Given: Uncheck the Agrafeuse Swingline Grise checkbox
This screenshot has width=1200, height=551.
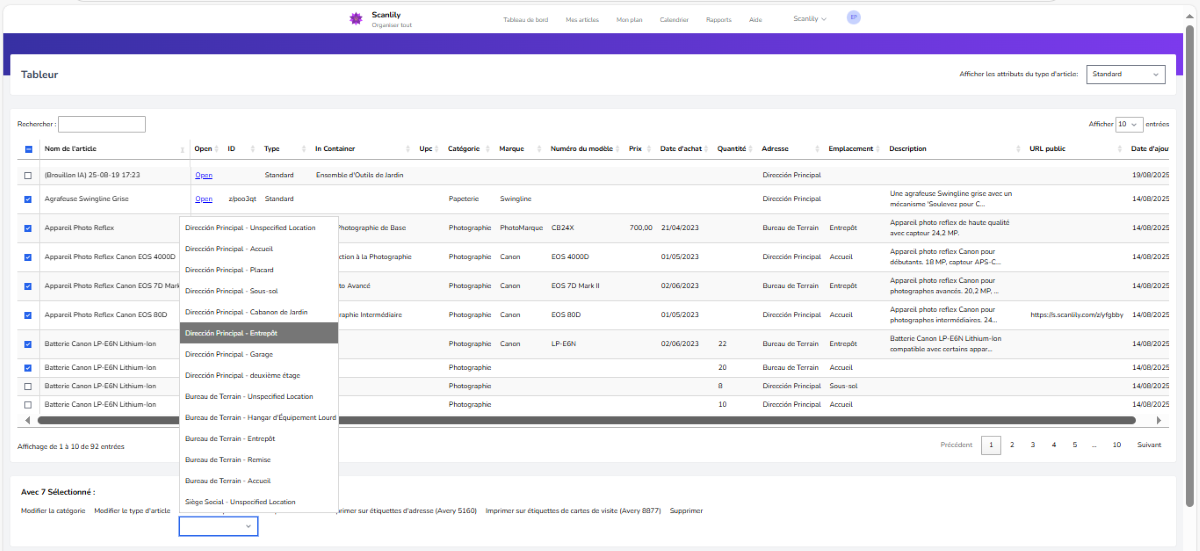Looking at the screenshot, I should pos(28,199).
